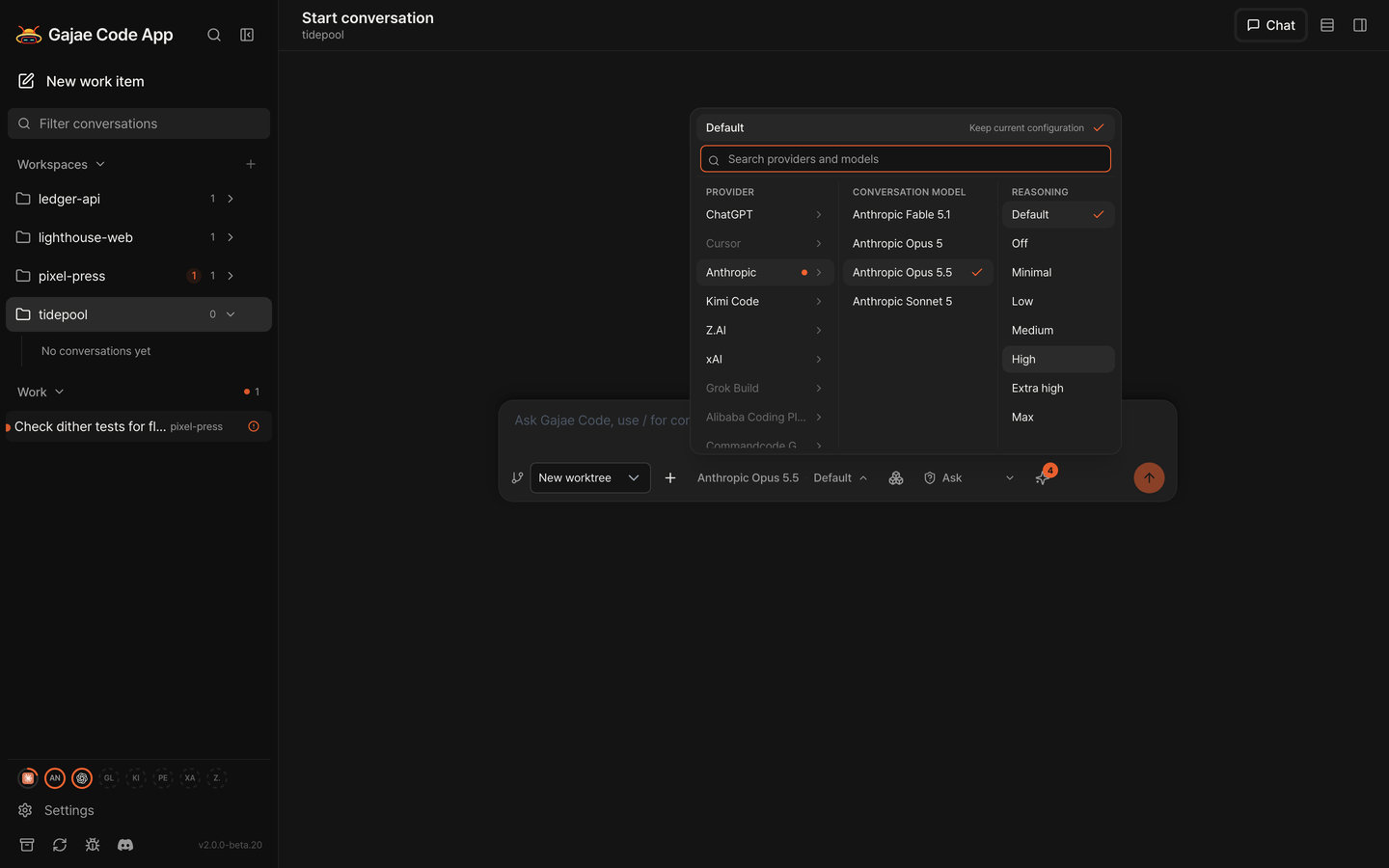
Task: Open search with the magnifier icon beside the app title
Action: (x=214, y=35)
